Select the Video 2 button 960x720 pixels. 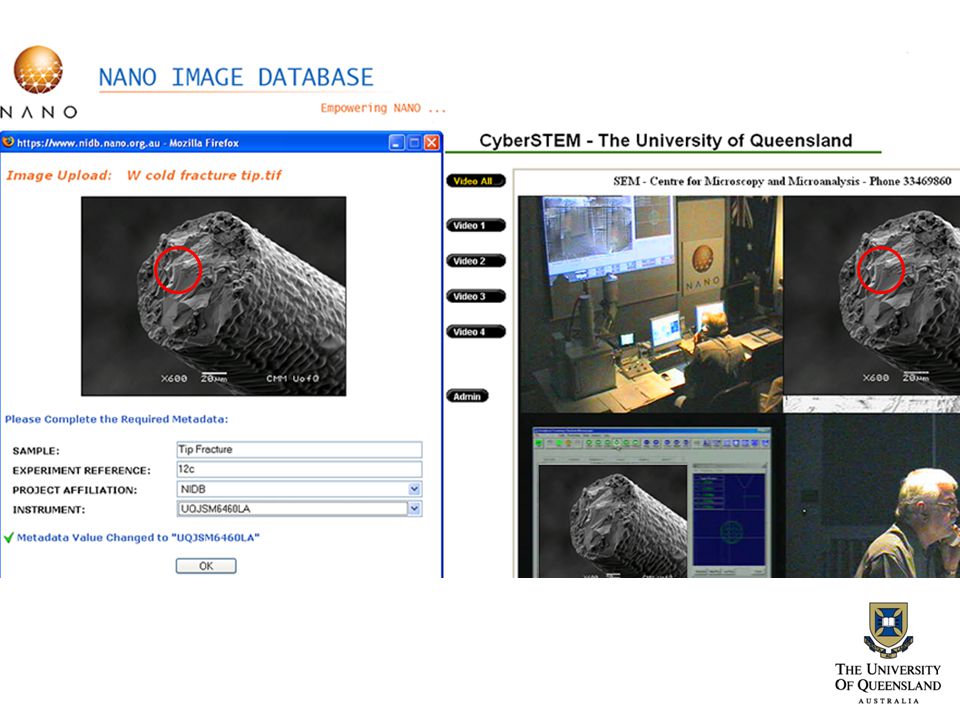476,261
